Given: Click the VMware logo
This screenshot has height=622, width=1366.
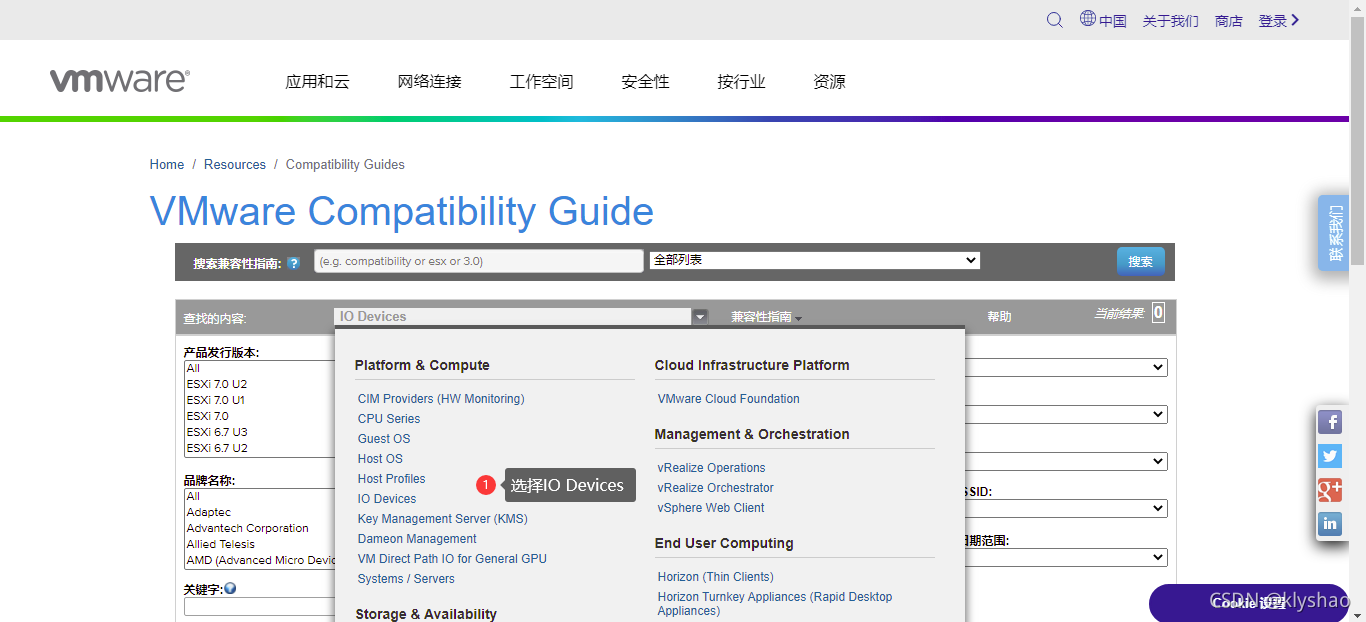Looking at the screenshot, I should (119, 79).
